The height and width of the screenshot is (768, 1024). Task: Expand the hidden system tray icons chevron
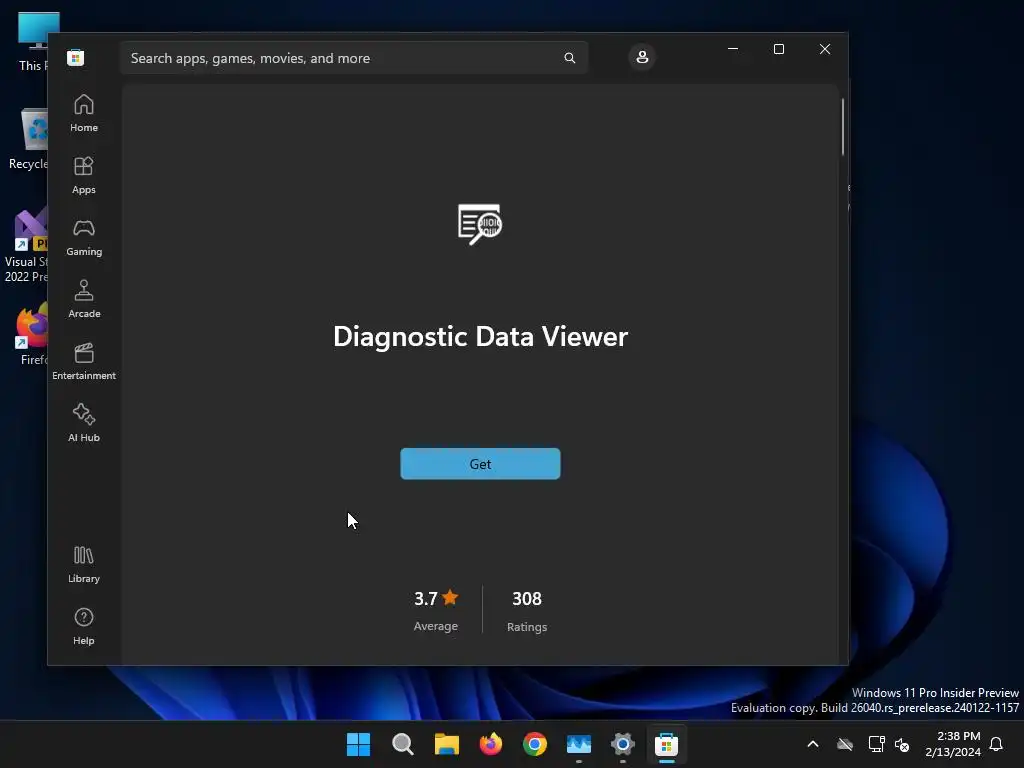(x=813, y=744)
